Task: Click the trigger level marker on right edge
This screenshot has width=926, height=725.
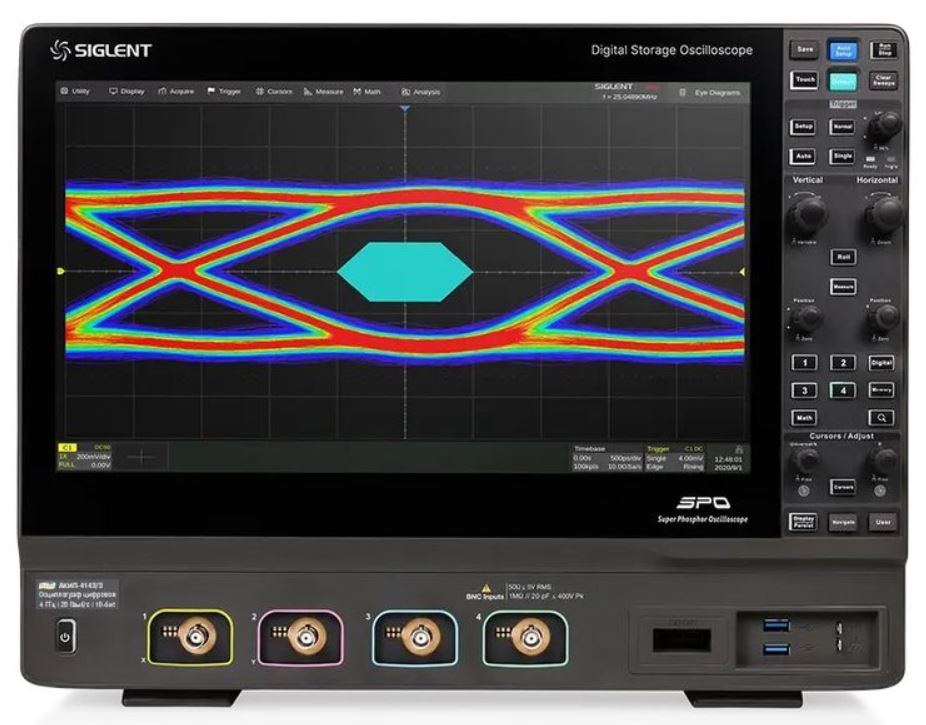Action: click(x=742, y=271)
